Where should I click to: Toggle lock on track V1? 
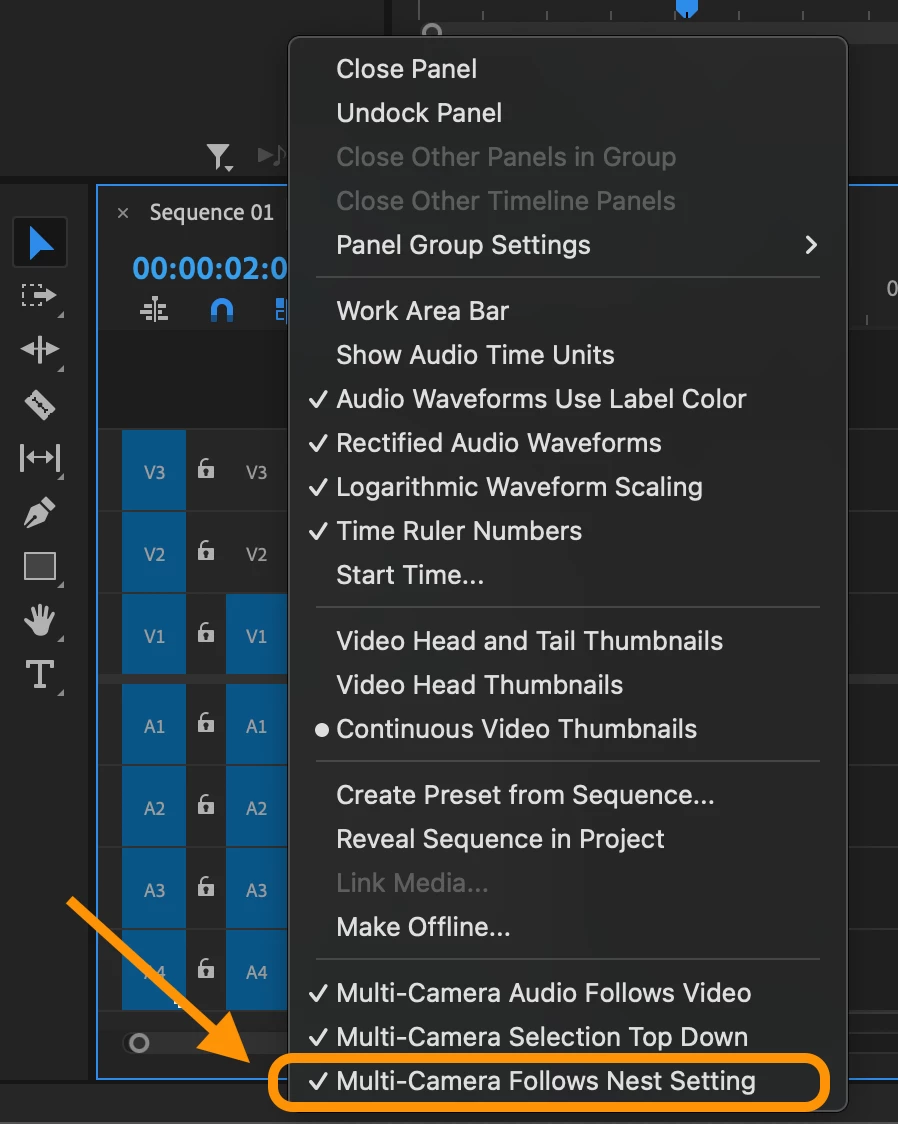click(x=206, y=632)
